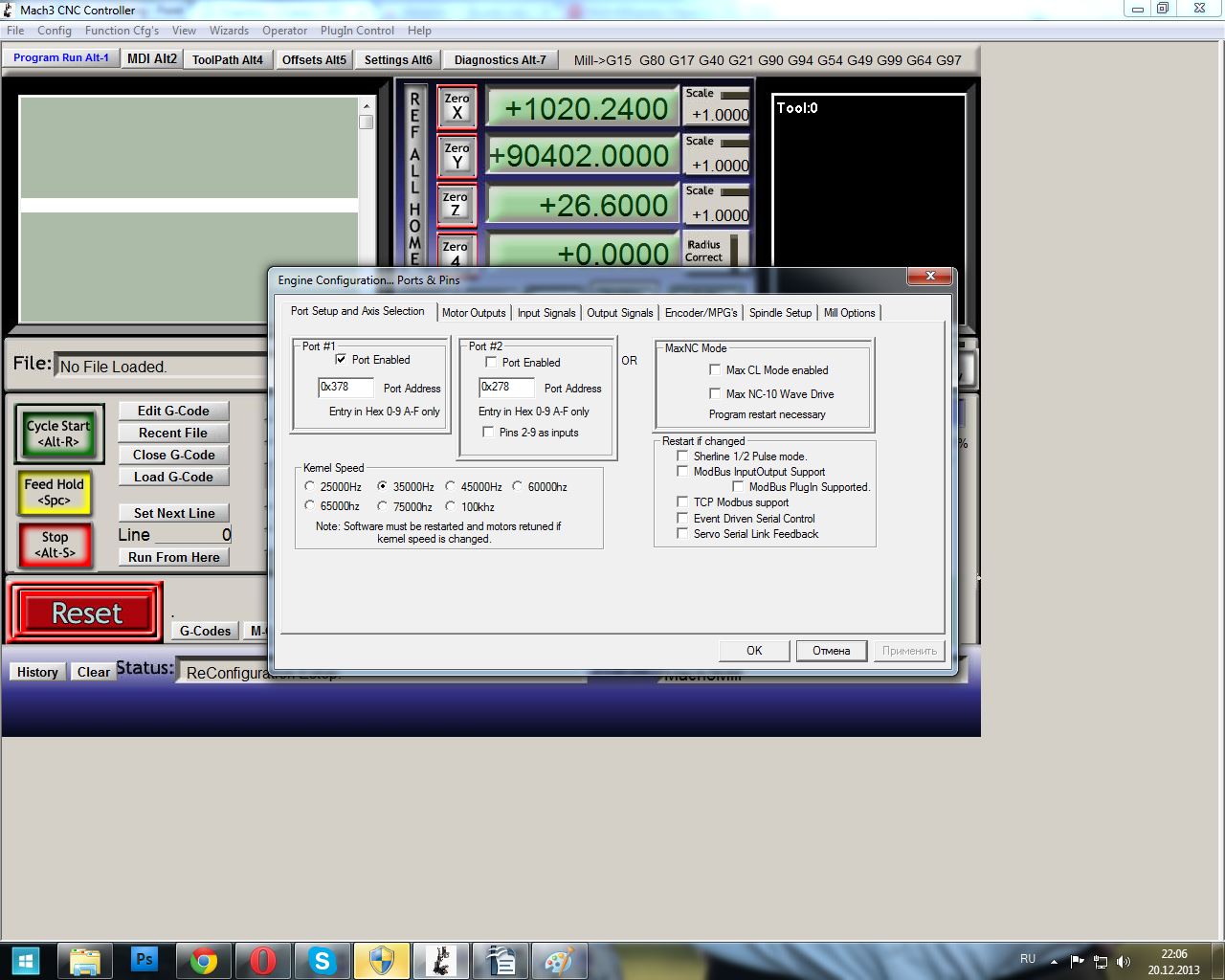Open the Mill Options tab

pos(850,313)
